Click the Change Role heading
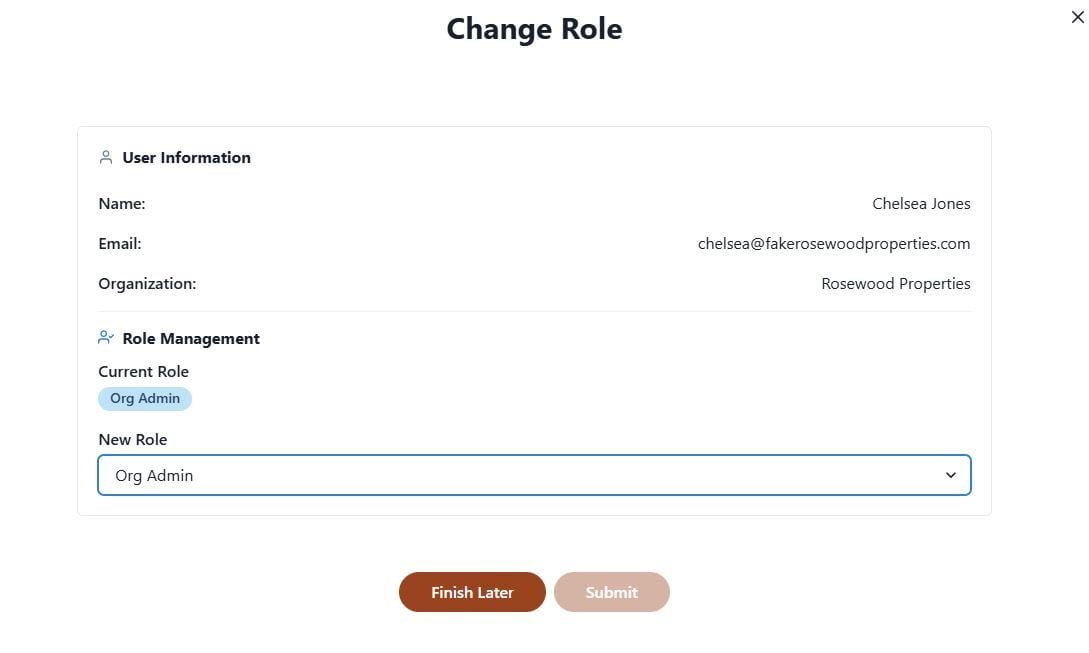The width and height of the screenshot is (1089, 653). point(534,29)
